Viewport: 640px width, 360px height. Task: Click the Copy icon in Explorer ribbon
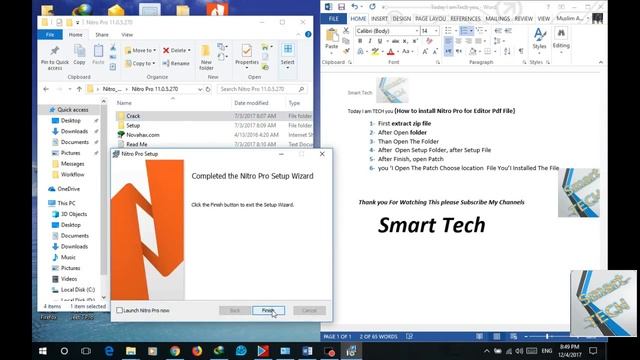[79, 55]
